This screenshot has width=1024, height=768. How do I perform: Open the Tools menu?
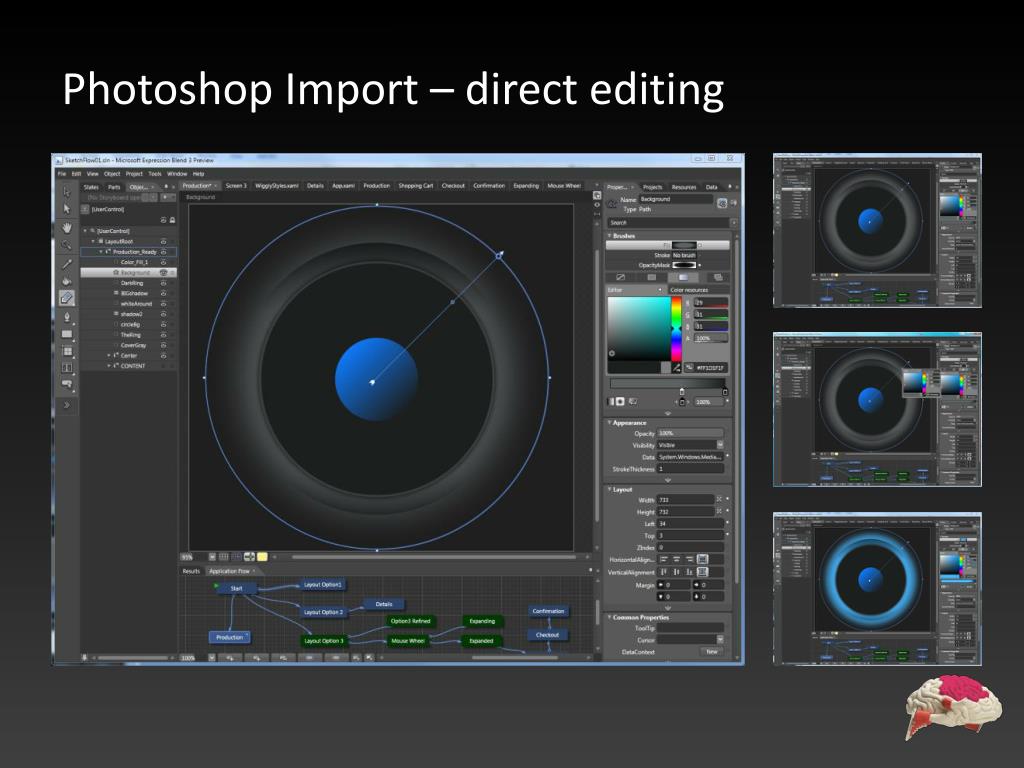(155, 174)
